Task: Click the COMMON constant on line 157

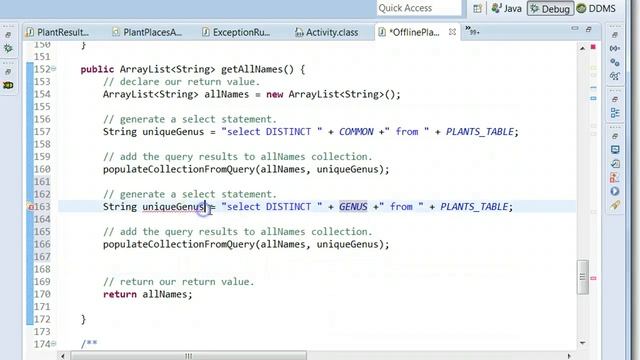Action: (x=356, y=132)
